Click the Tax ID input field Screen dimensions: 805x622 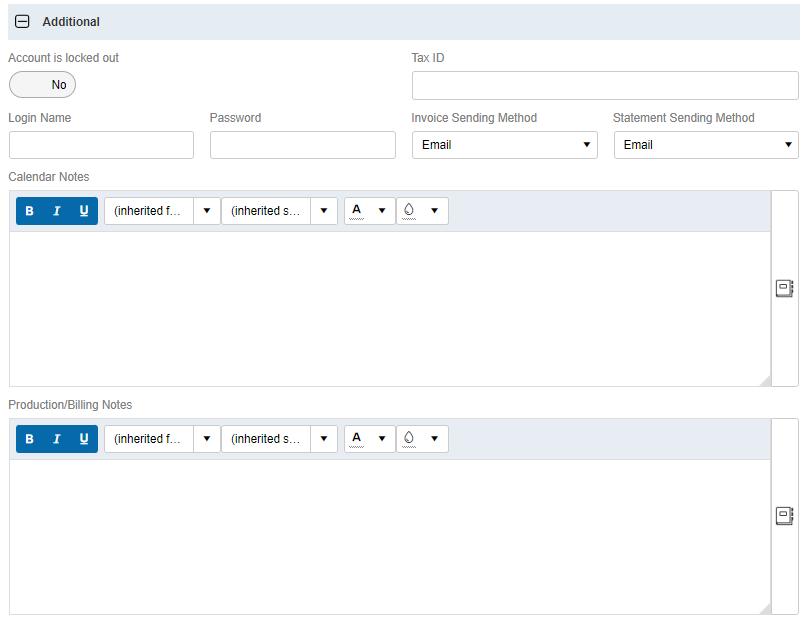604,85
